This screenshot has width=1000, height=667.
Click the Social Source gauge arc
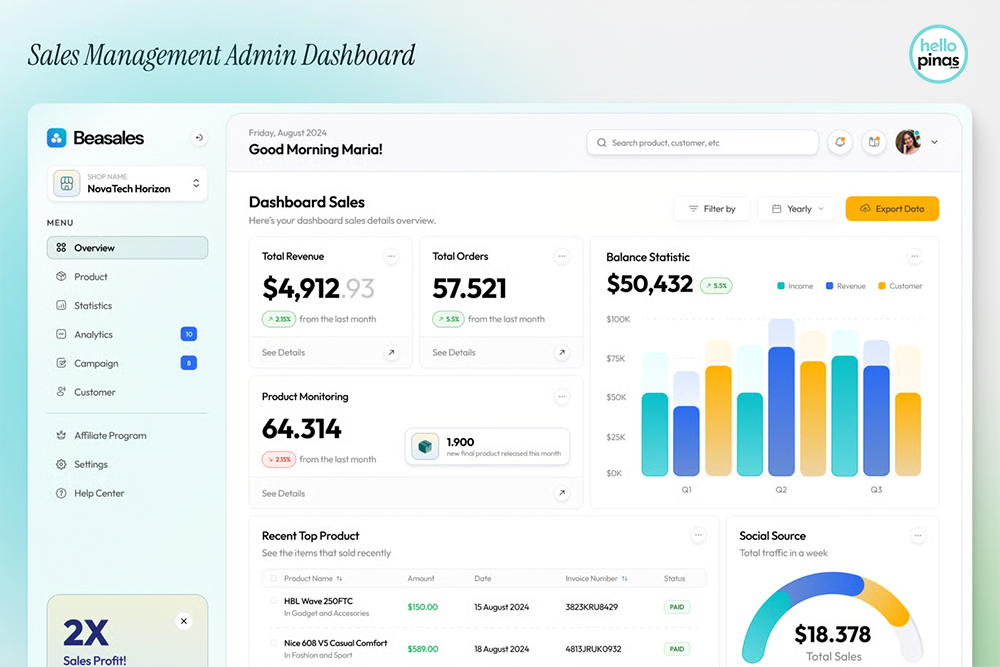pyautogui.click(x=832, y=617)
